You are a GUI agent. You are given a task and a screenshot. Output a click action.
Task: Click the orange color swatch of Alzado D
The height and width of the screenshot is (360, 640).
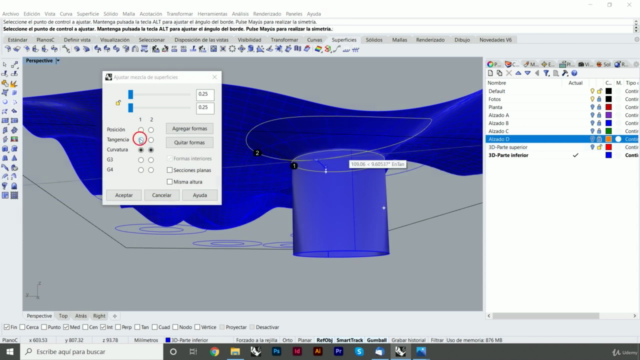tap(608, 139)
